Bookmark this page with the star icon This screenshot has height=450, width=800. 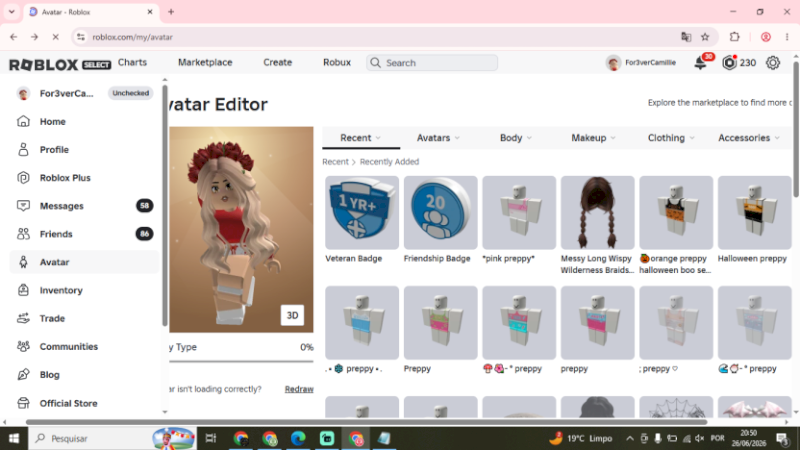click(705, 37)
